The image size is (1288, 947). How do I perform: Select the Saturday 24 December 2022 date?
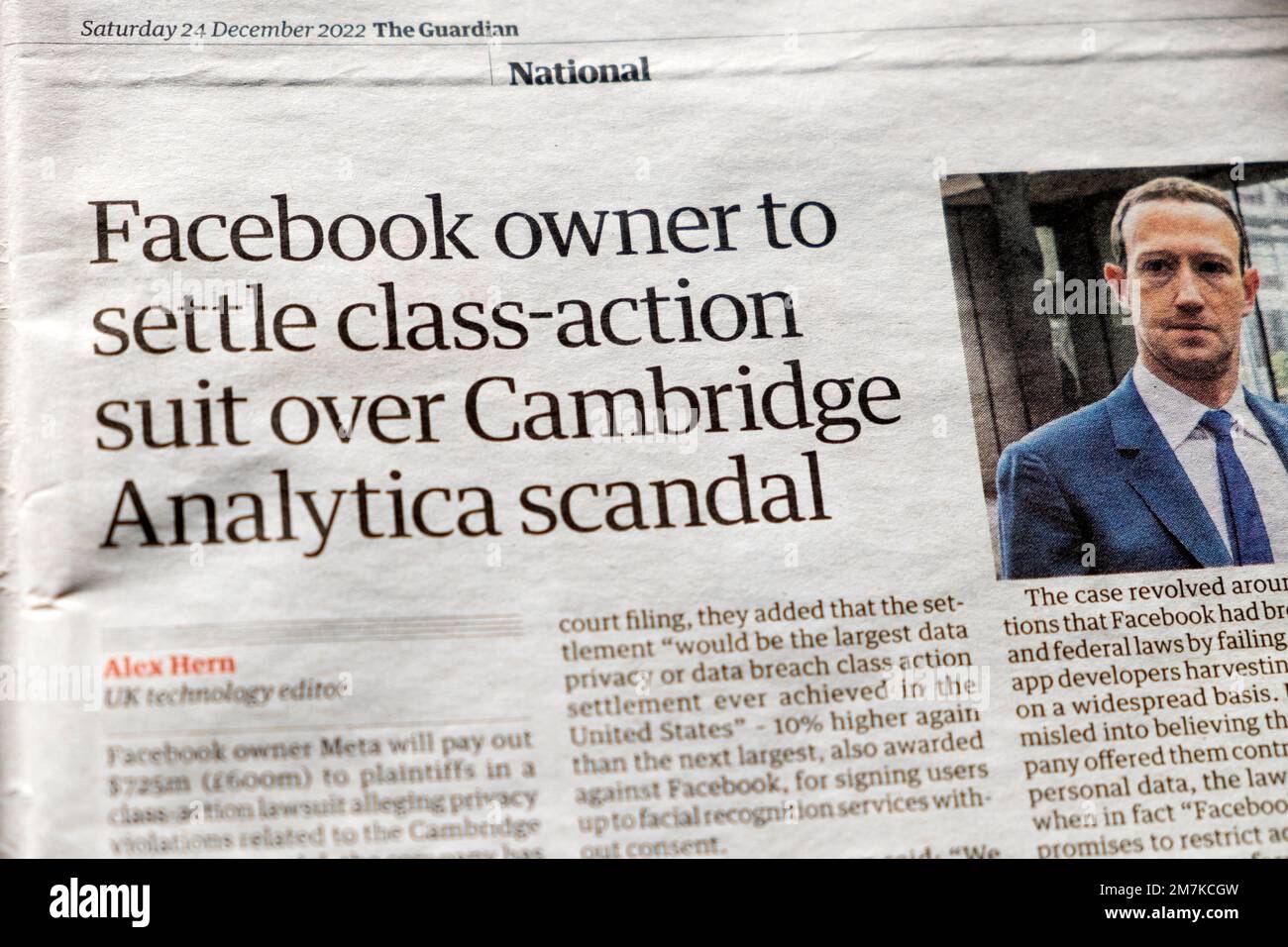pyautogui.click(x=222, y=29)
